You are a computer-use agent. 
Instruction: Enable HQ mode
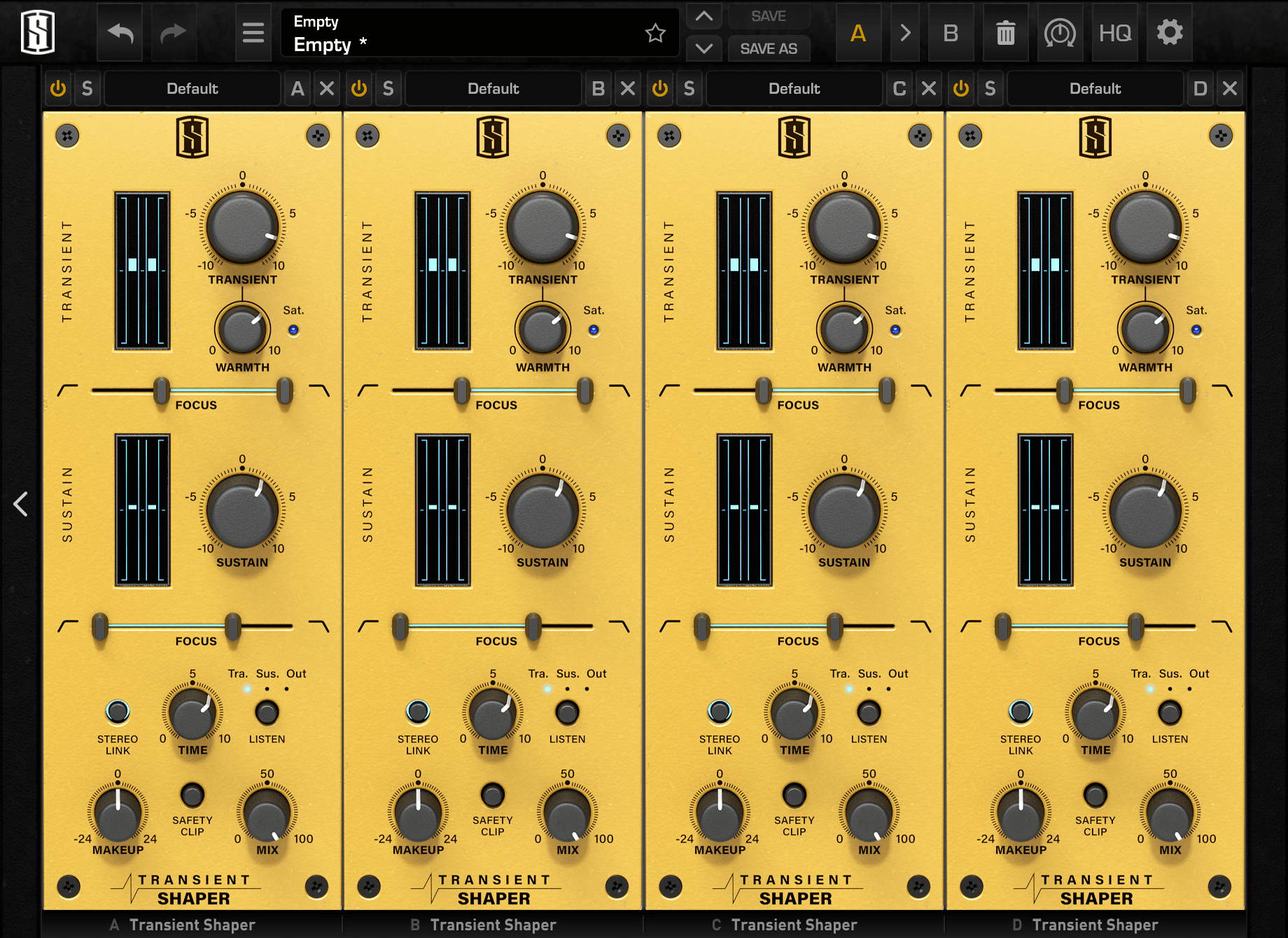coord(1114,33)
